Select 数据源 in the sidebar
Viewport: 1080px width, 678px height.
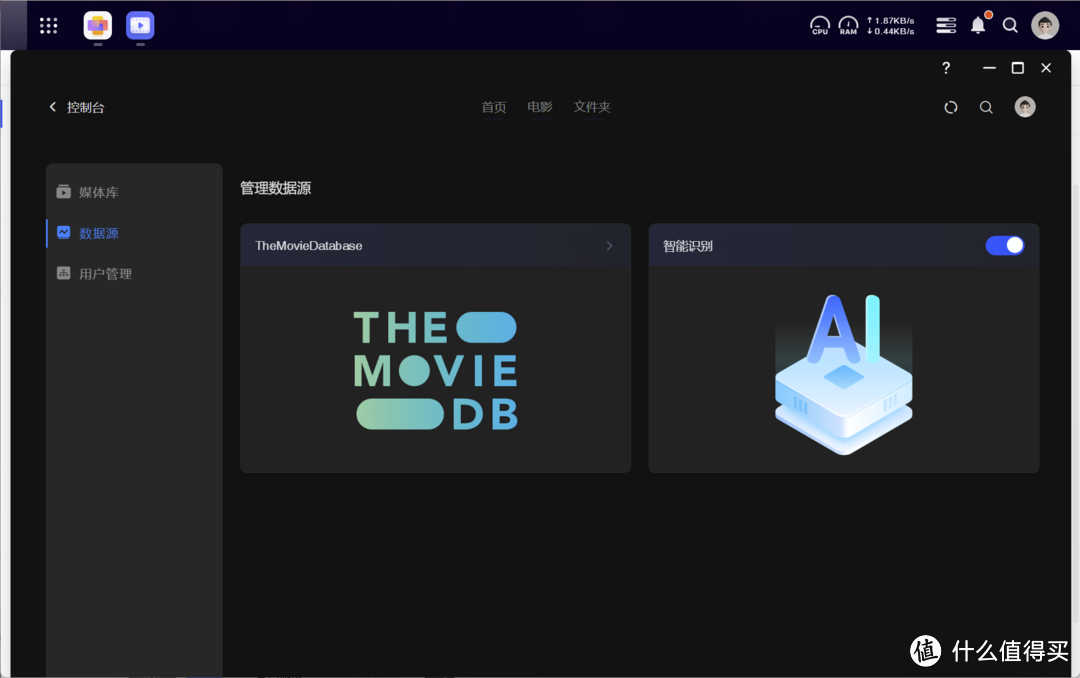click(134, 233)
